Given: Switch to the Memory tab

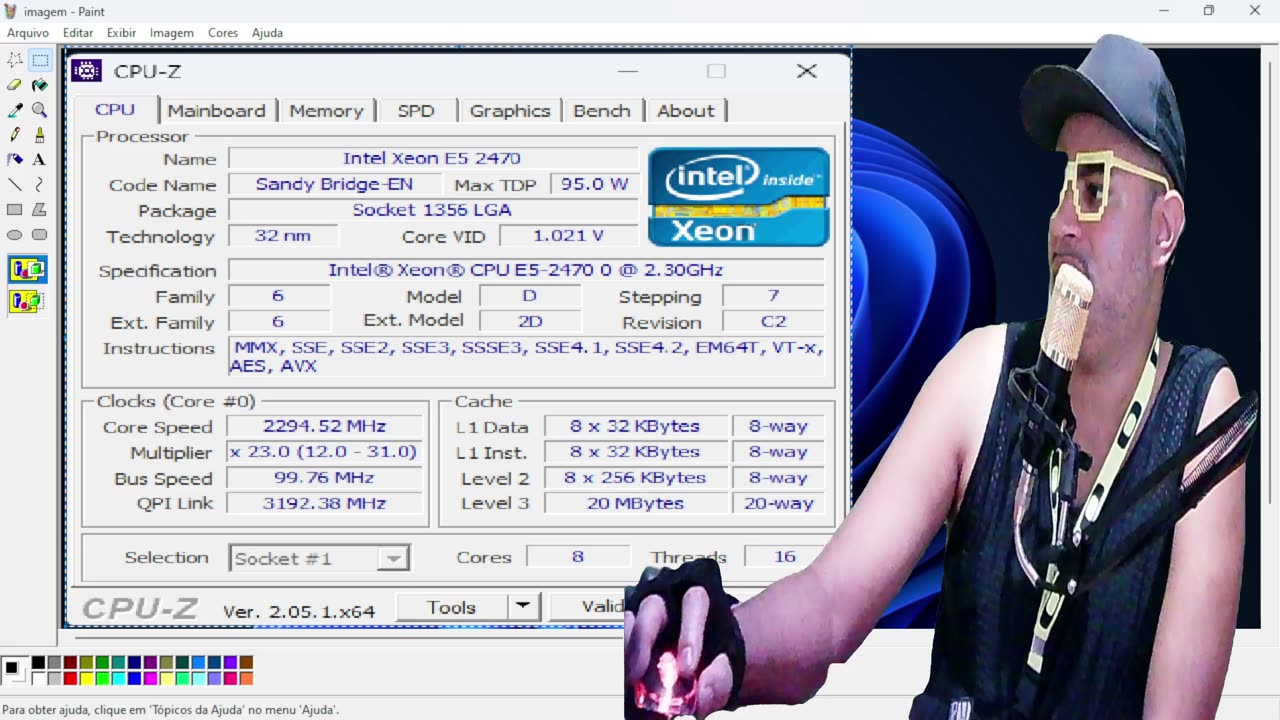Looking at the screenshot, I should [x=326, y=111].
